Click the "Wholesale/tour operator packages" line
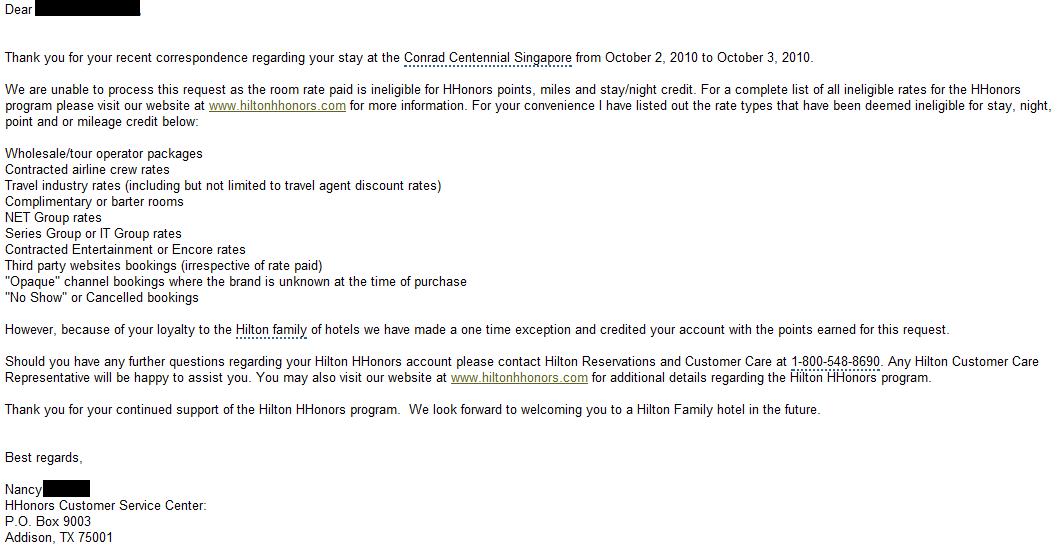This screenshot has width=1057, height=545. point(104,154)
